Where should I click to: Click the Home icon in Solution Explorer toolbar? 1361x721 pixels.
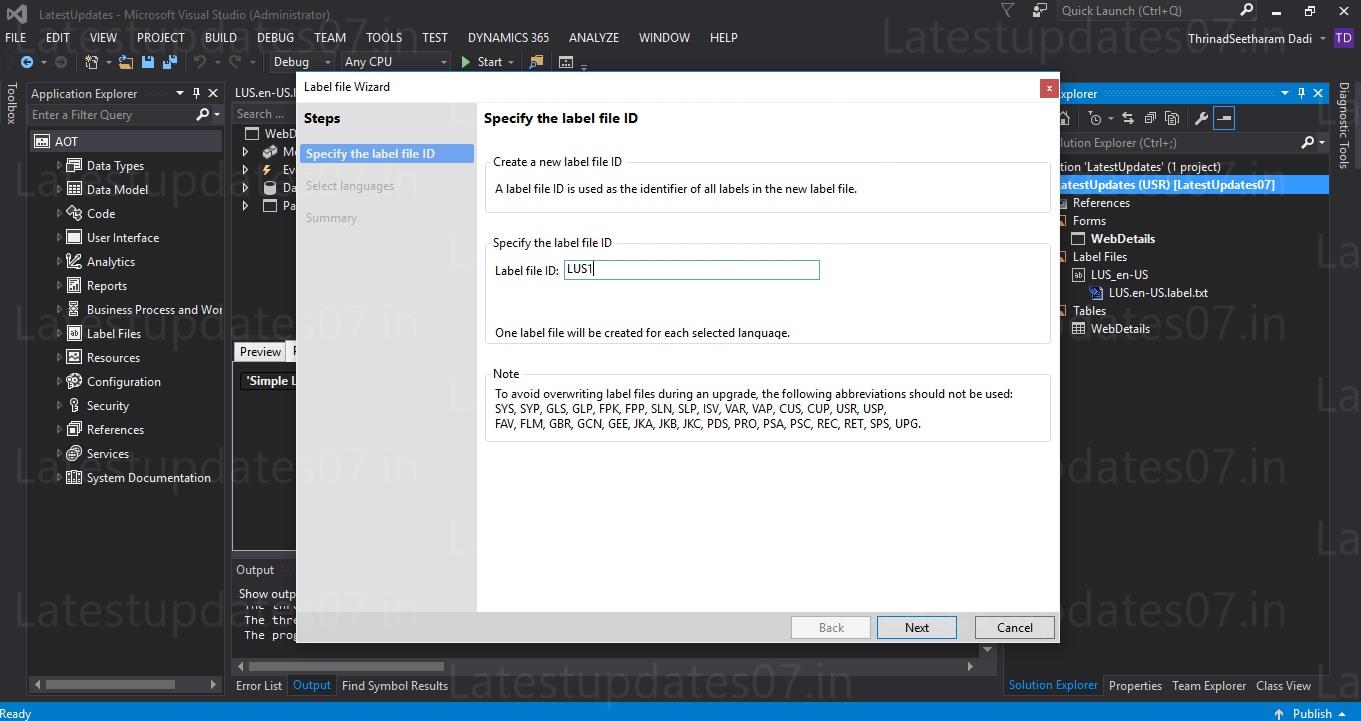[1065, 118]
